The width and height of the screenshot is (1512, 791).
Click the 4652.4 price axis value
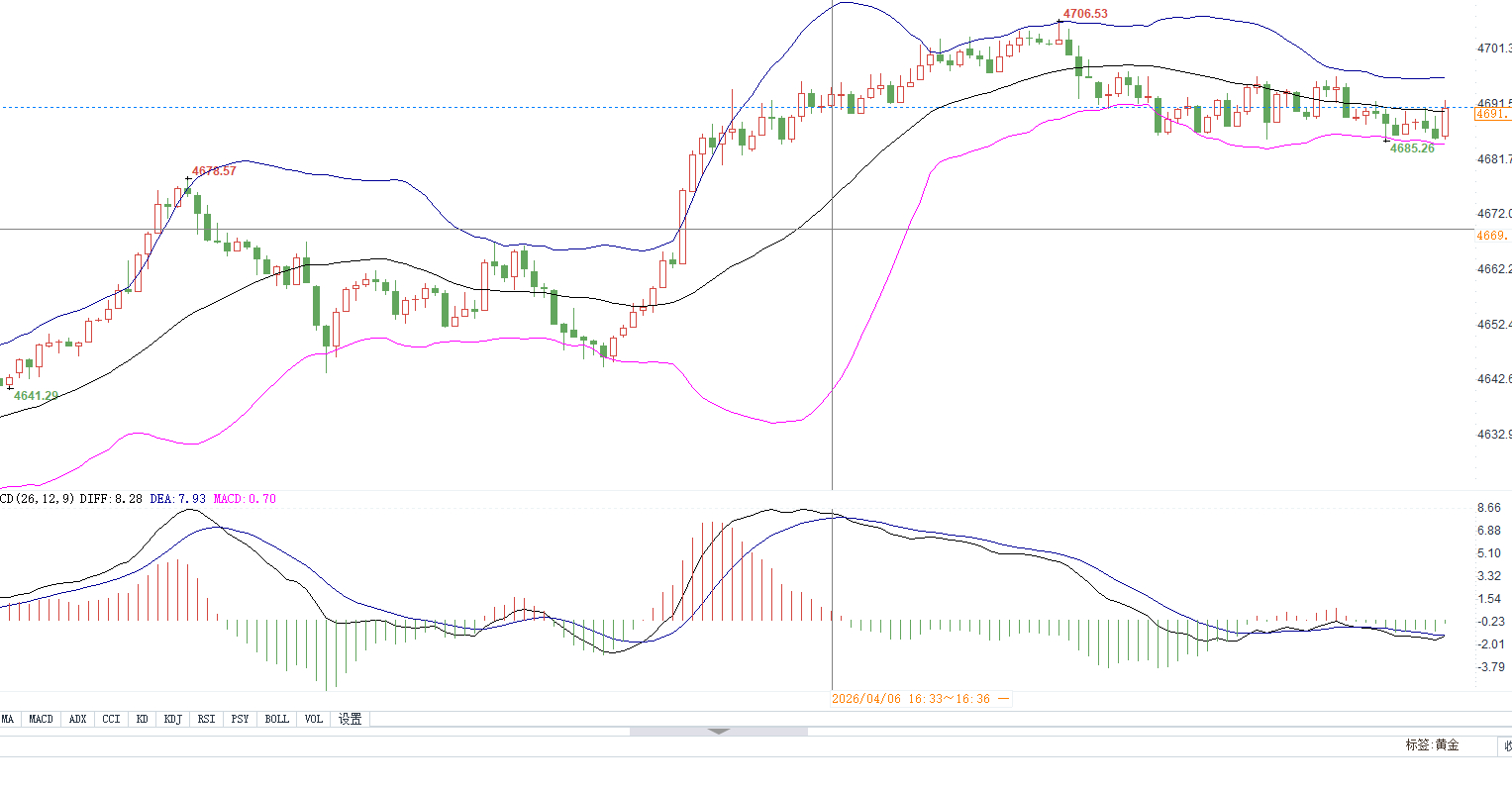pyautogui.click(x=1493, y=324)
